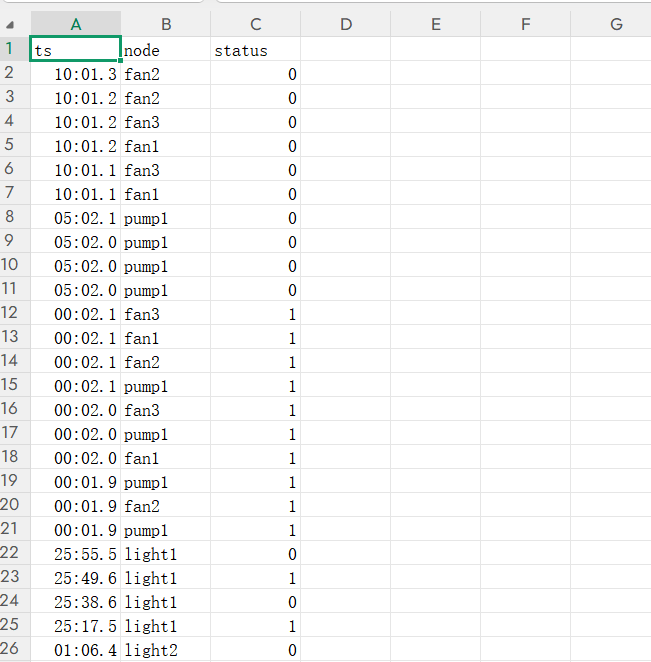Click cell B8 with pump1

point(166,218)
